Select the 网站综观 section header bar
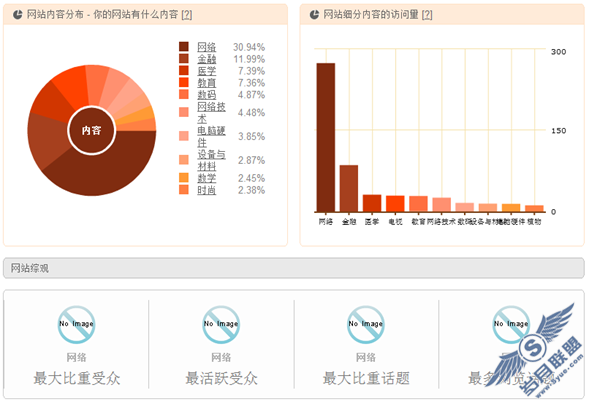This screenshot has height=405, width=589. (x=294, y=268)
